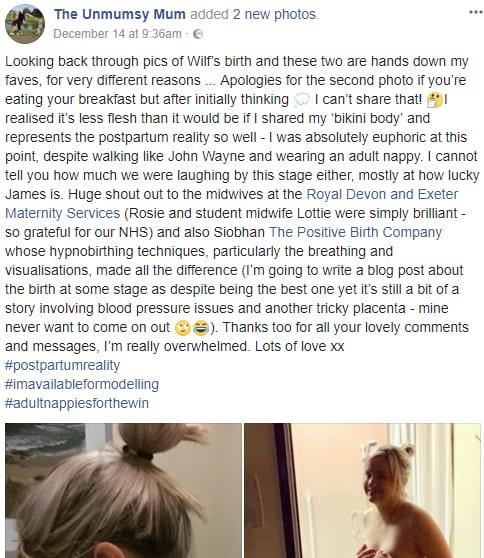Open the December 14 at 9:36am timestamp
Screen dimensions: 484x558
pos(117,34)
